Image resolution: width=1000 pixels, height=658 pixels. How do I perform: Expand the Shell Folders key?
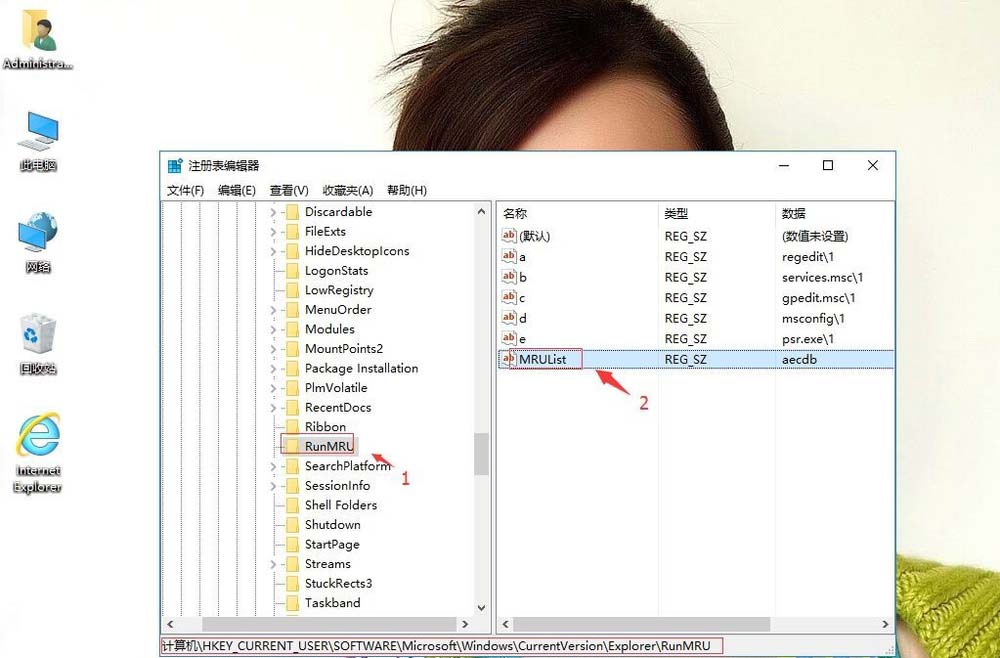point(273,505)
